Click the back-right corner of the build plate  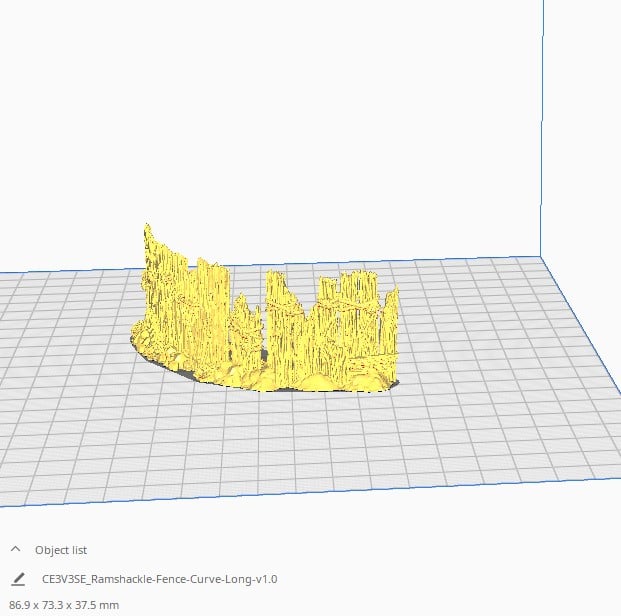pos(541,257)
